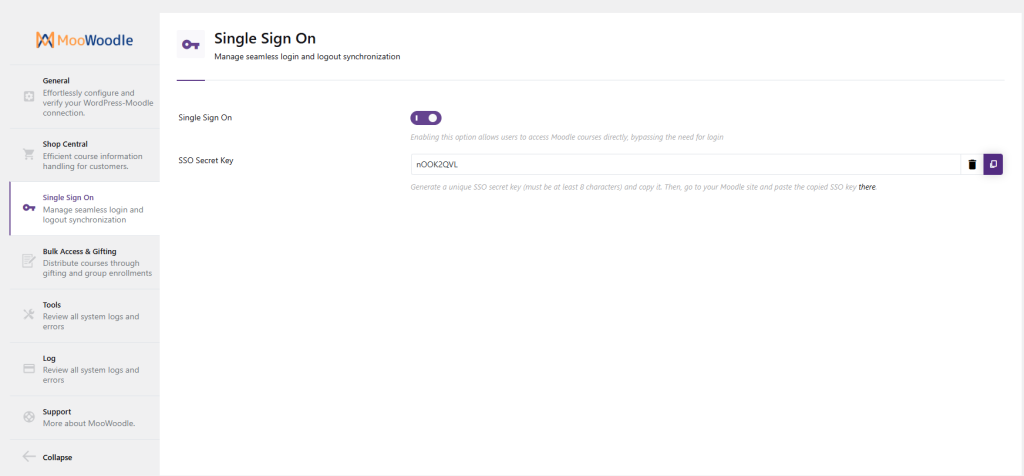Image resolution: width=1024 pixels, height=476 pixels.
Task: Click the Bulk Access & Gifting sidebar icon
Action: [29, 262]
